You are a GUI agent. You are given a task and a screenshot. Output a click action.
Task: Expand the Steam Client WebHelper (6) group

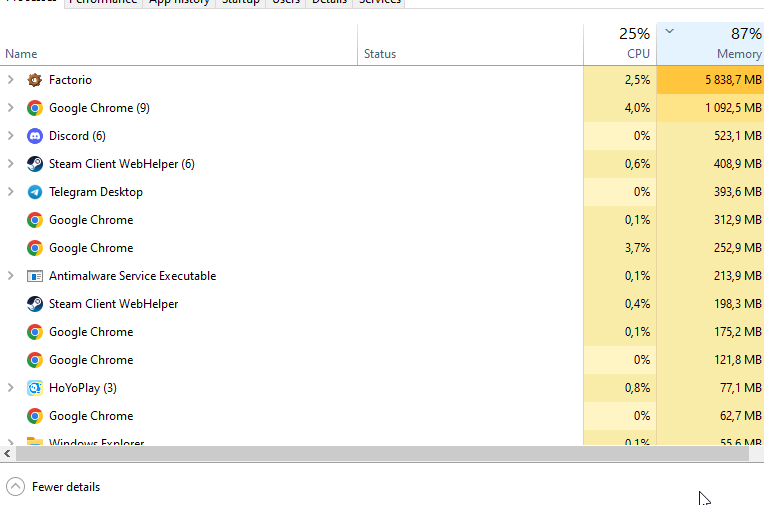[10, 164]
